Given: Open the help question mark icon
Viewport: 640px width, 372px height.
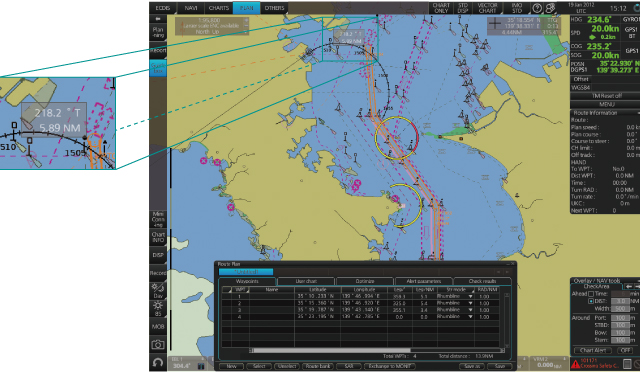Looking at the screenshot, I should tap(537, 8).
